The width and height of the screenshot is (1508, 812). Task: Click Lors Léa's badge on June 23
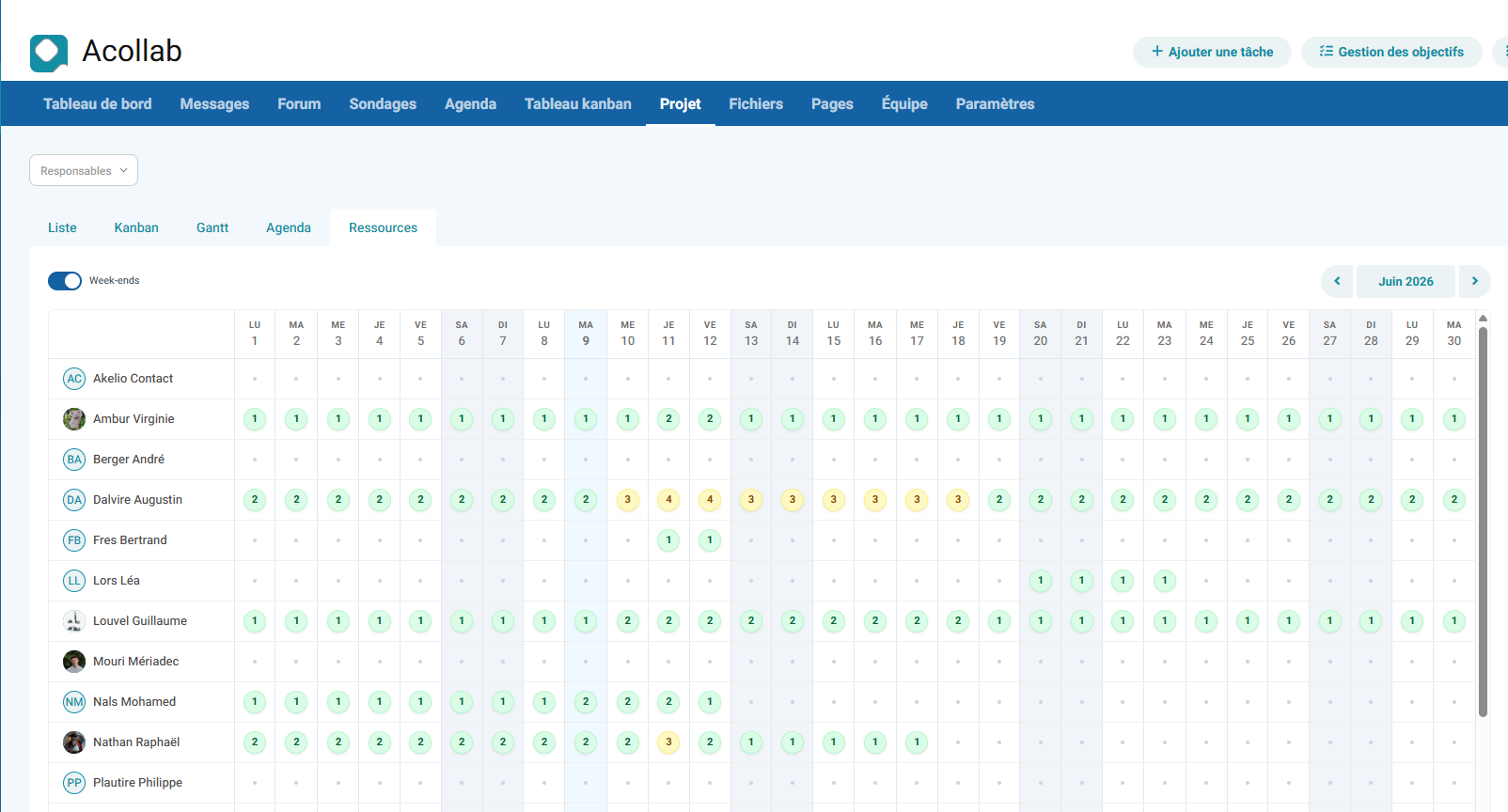[1165, 581]
